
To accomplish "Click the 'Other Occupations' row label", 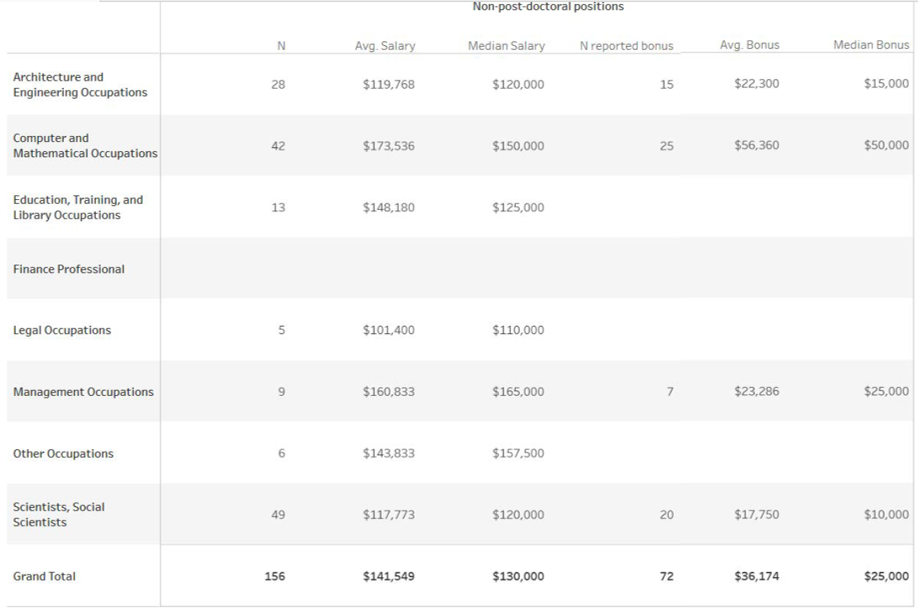I will (63, 454).
